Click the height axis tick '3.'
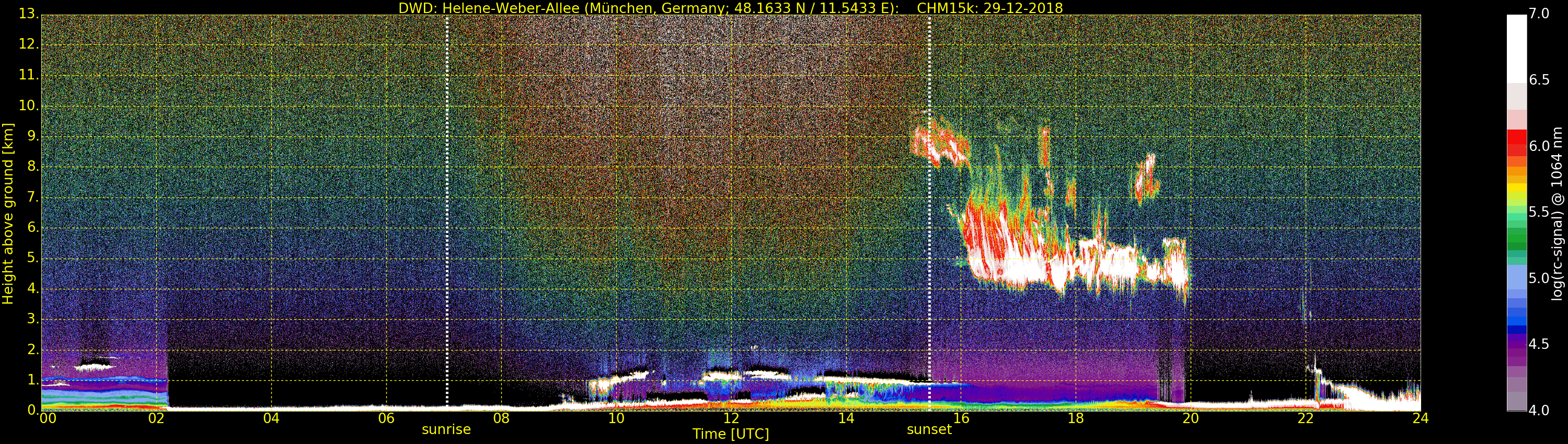Screen dimensions: 1568x444 tap(33, 319)
